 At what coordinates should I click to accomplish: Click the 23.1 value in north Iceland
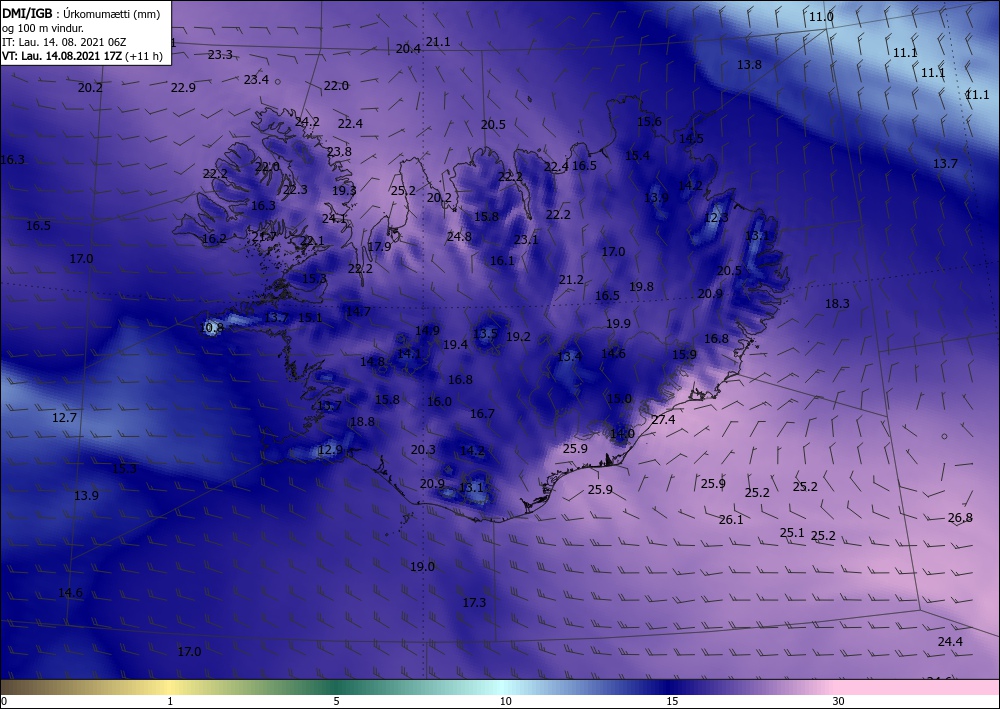click(526, 240)
